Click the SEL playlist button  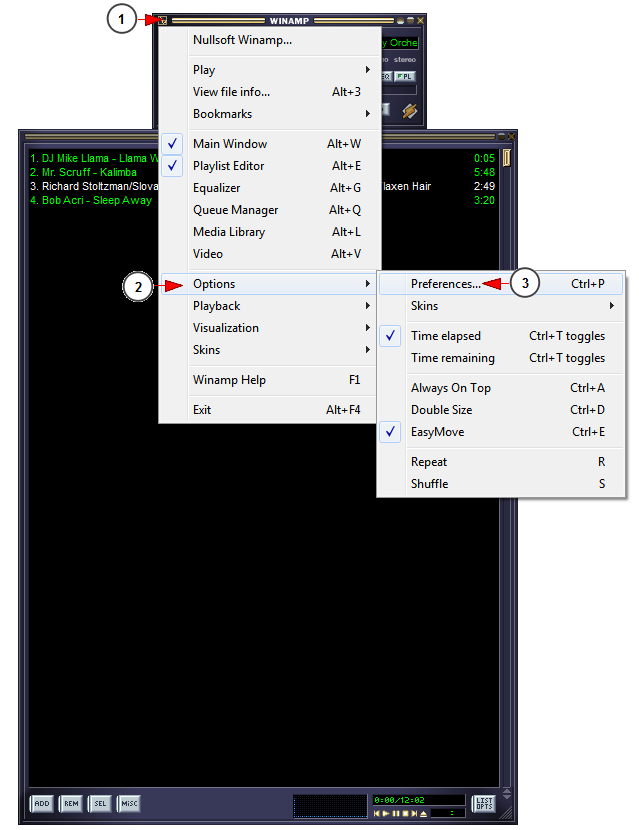point(100,804)
